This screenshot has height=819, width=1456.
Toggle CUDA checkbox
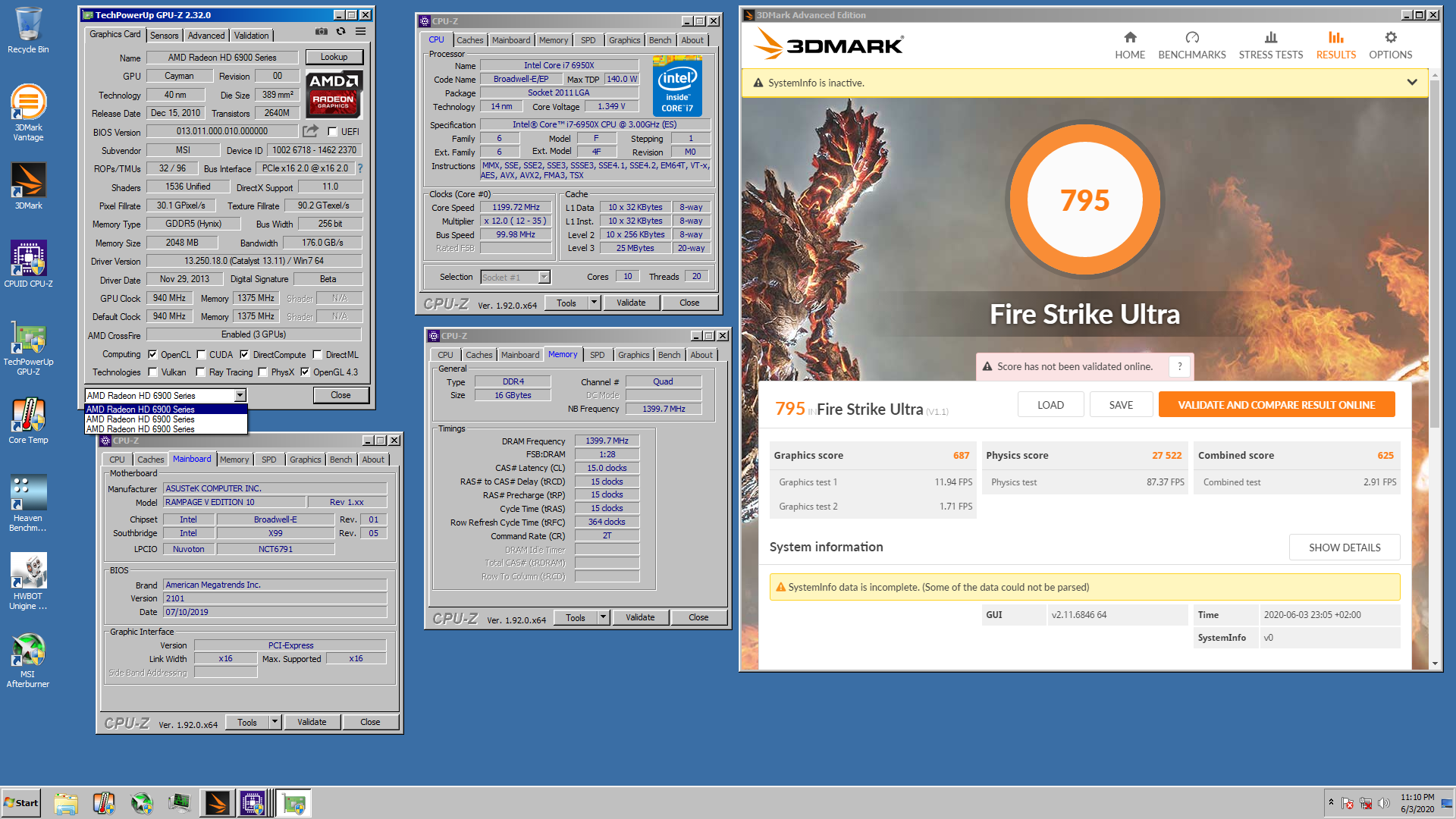[201, 354]
